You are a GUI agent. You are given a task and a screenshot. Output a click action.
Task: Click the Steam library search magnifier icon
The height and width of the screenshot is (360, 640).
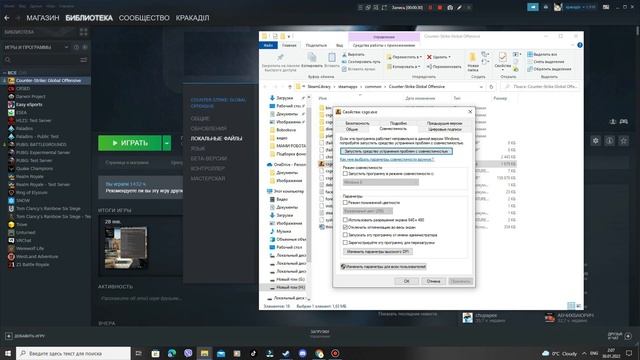click(x=8, y=60)
